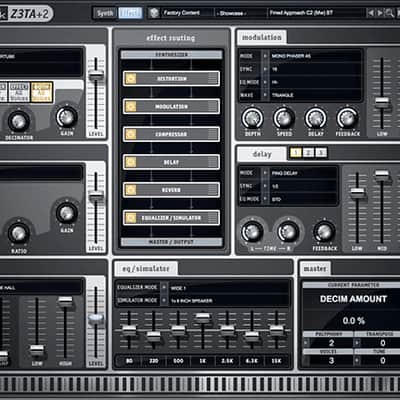
Task: Toggle the Compressor effect on/off button
Action: pyautogui.click(x=131, y=134)
